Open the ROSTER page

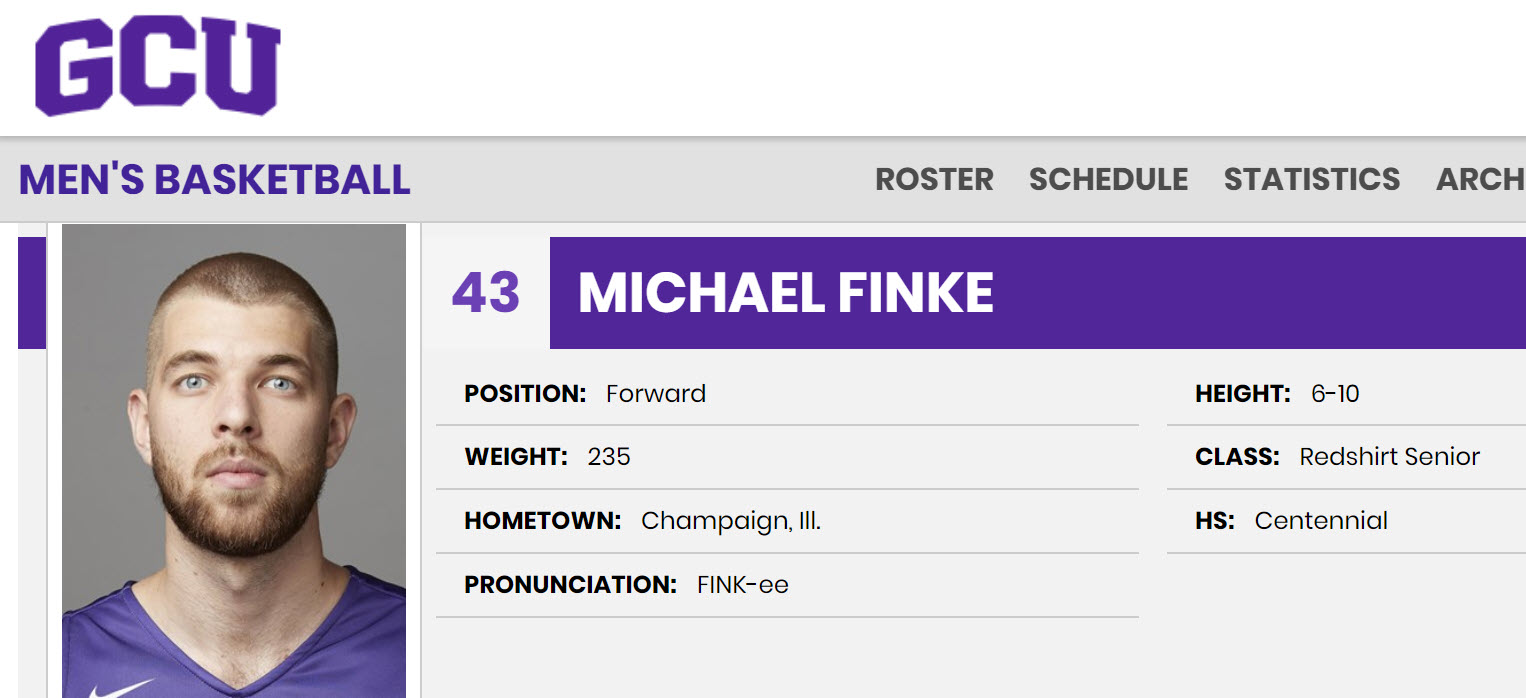933,179
